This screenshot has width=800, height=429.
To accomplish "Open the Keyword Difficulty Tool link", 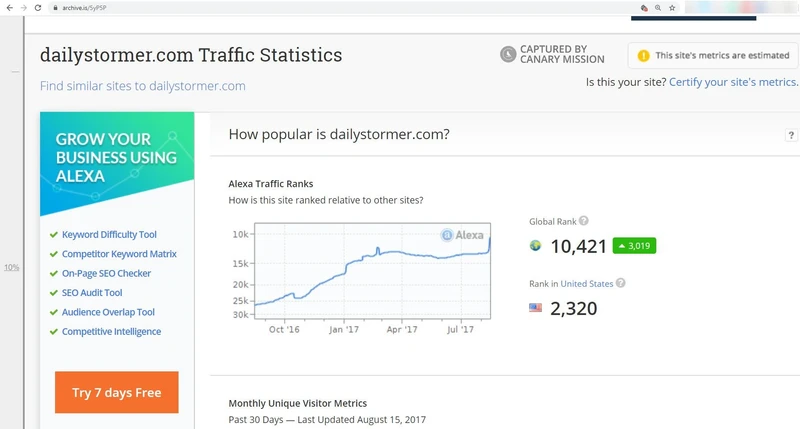I will [109, 235].
